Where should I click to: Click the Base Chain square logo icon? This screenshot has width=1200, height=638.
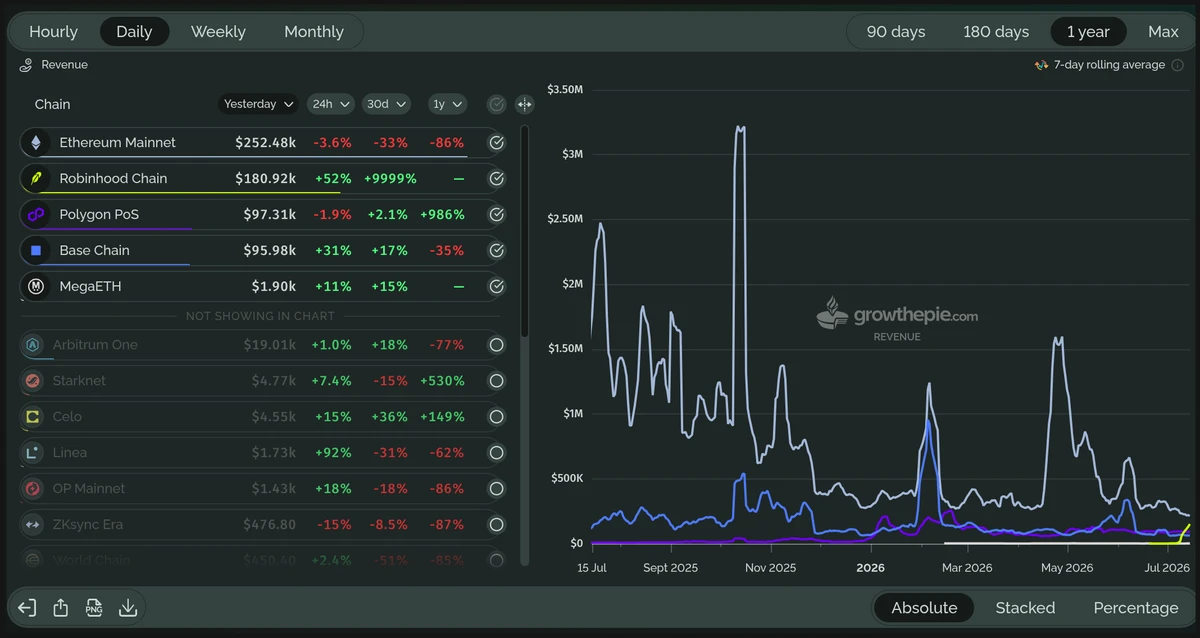(x=36, y=251)
